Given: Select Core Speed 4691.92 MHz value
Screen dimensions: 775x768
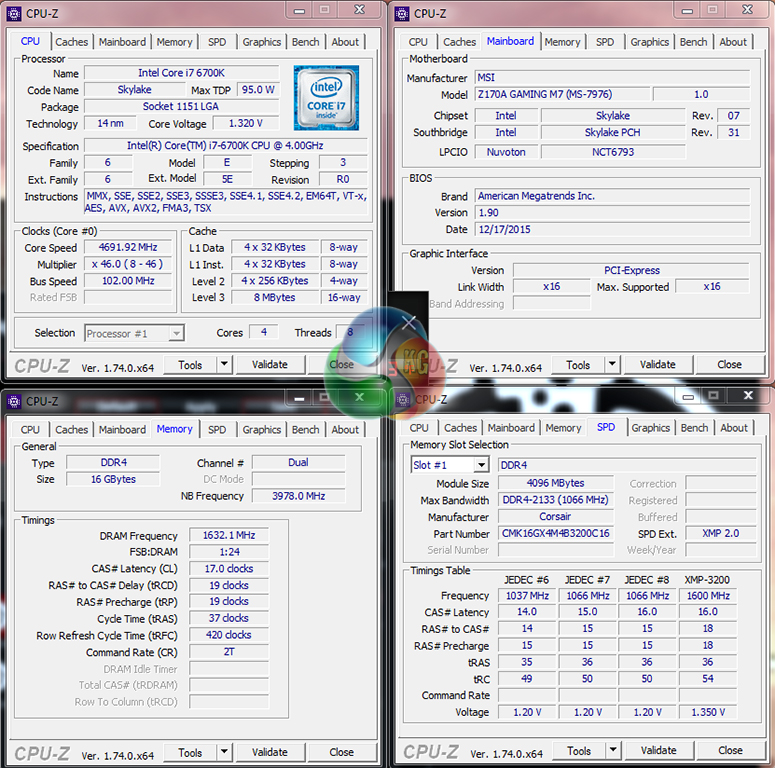Looking at the screenshot, I should click(128, 247).
